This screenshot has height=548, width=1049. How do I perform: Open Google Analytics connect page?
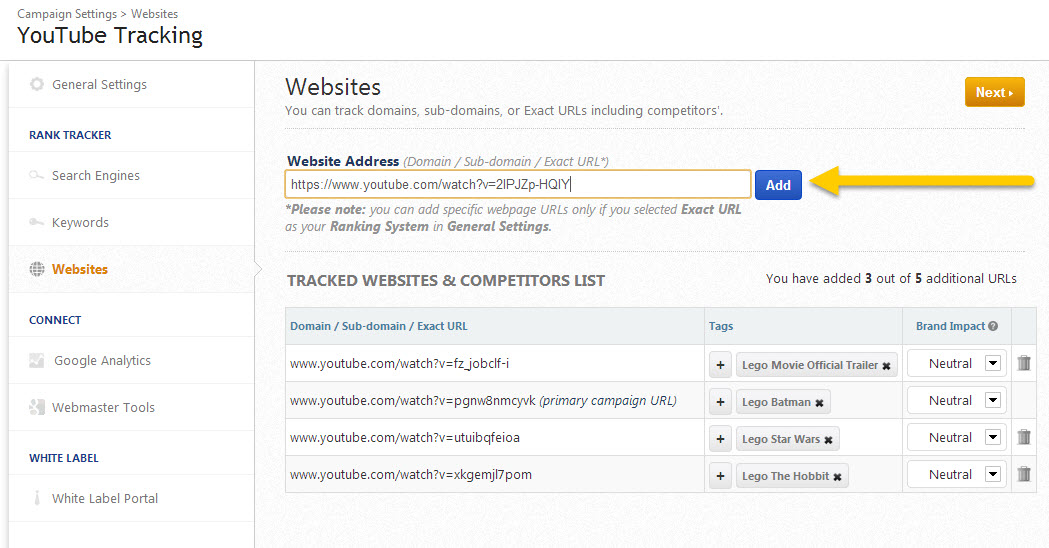tap(102, 361)
